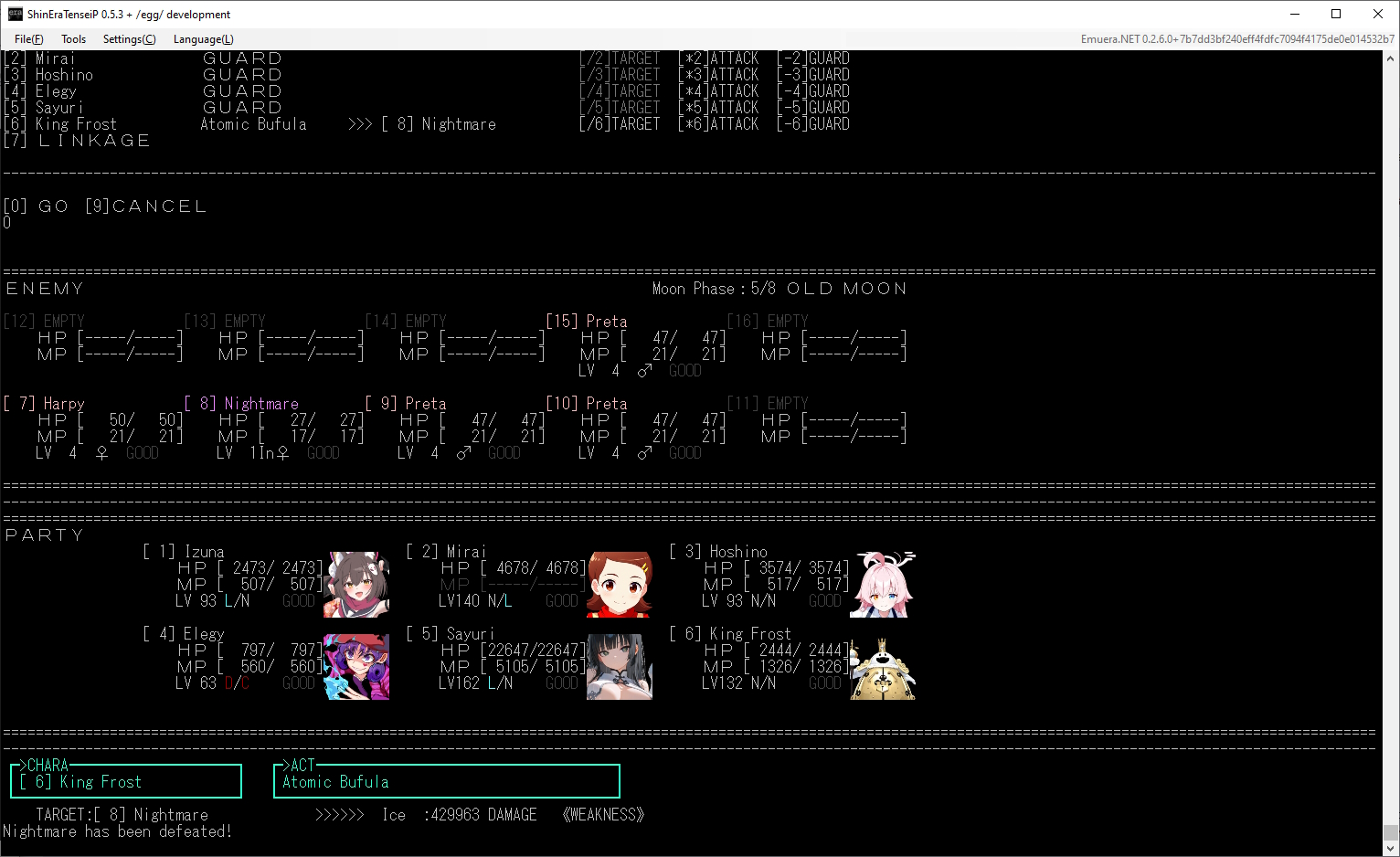Image resolution: width=1400 pixels, height=857 pixels.
Task: Select party member [ 1] Izuna name
Action: click(x=184, y=552)
